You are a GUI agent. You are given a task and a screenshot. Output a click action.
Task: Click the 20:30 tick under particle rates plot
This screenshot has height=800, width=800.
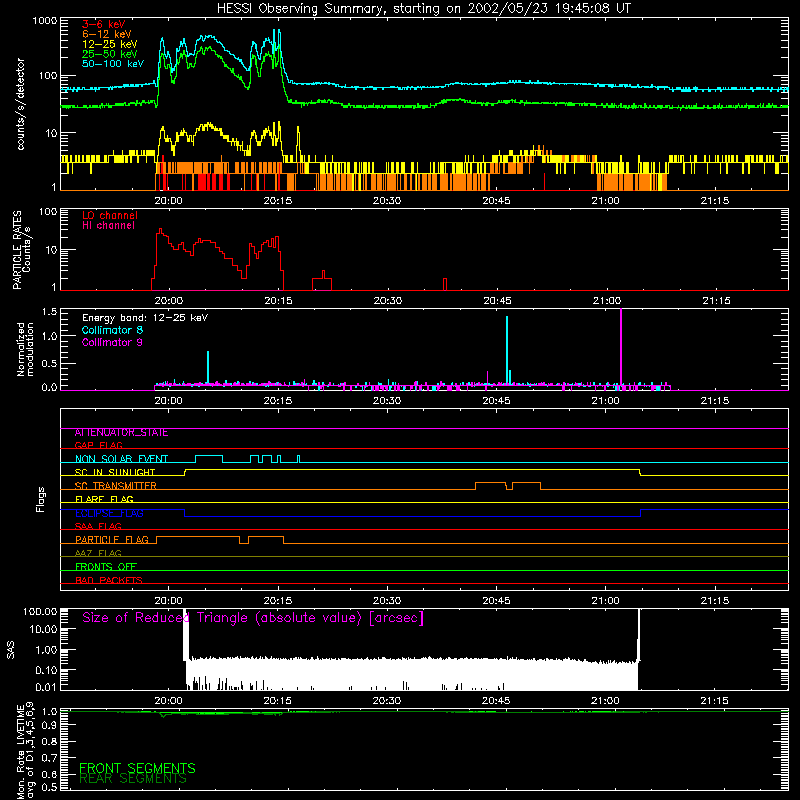(x=388, y=301)
